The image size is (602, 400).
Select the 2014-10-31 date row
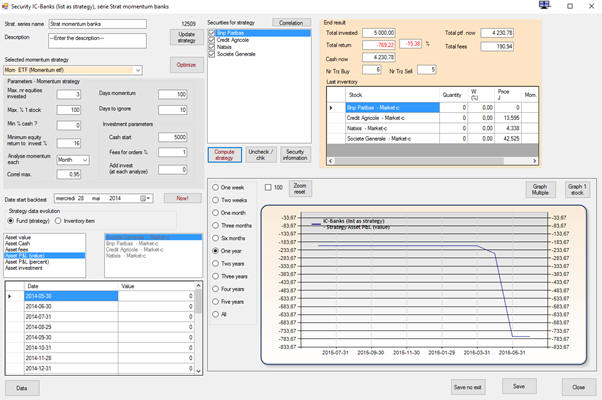(x=100, y=348)
